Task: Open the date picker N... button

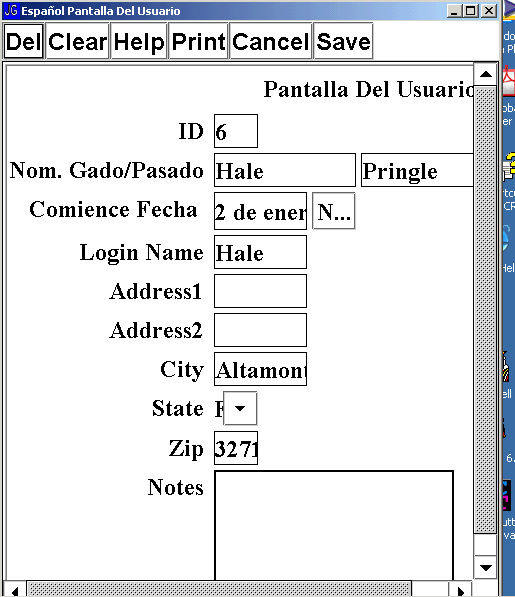Action: tap(334, 211)
